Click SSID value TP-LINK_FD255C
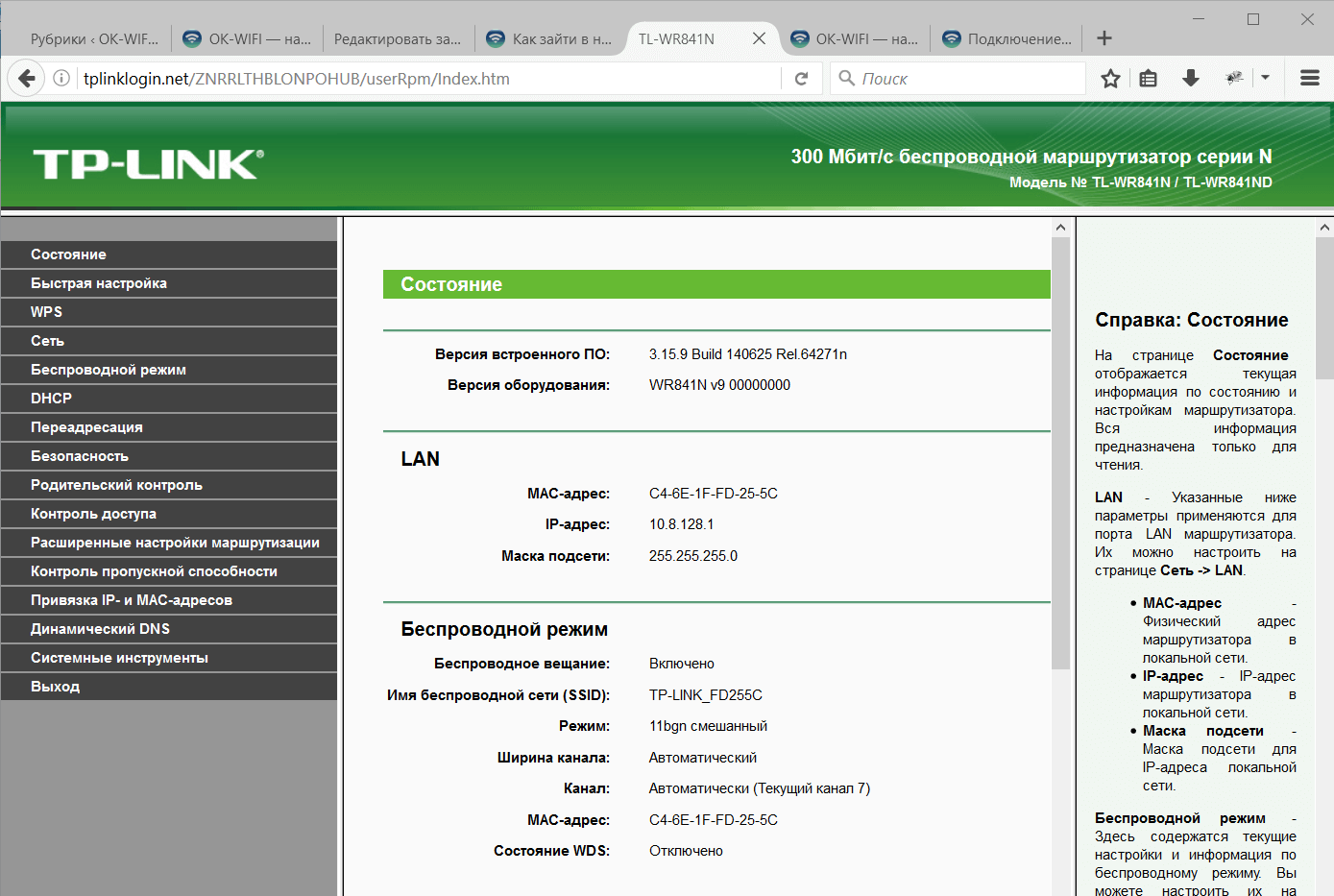Image resolution: width=1334 pixels, height=896 pixels. [x=706, y=695]
